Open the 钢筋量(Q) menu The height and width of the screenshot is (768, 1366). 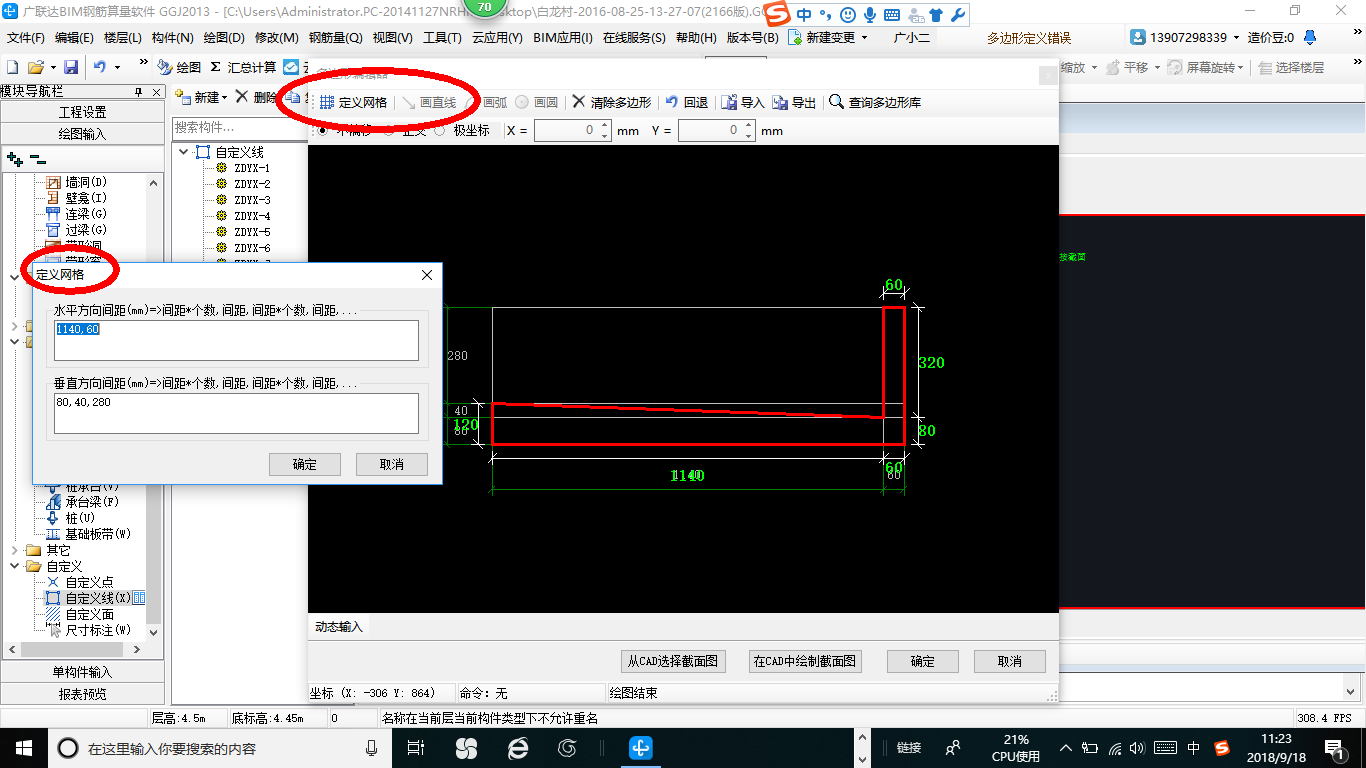335,38
